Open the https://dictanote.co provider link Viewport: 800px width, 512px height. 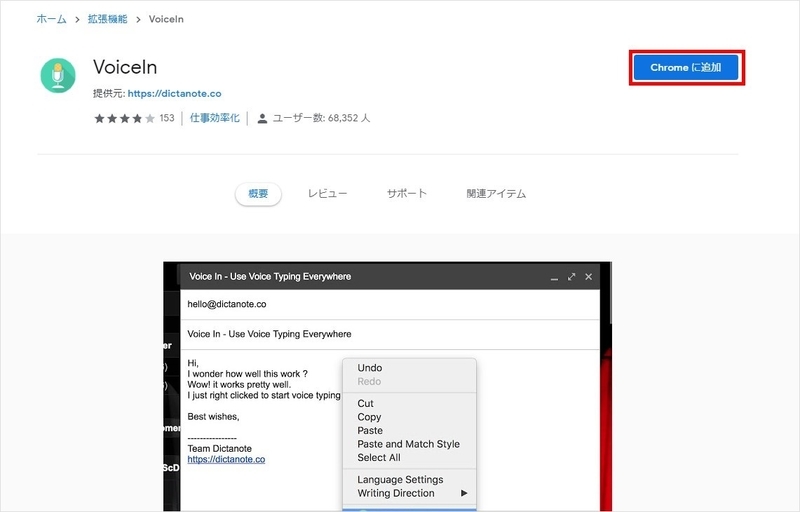pos(174,93)
